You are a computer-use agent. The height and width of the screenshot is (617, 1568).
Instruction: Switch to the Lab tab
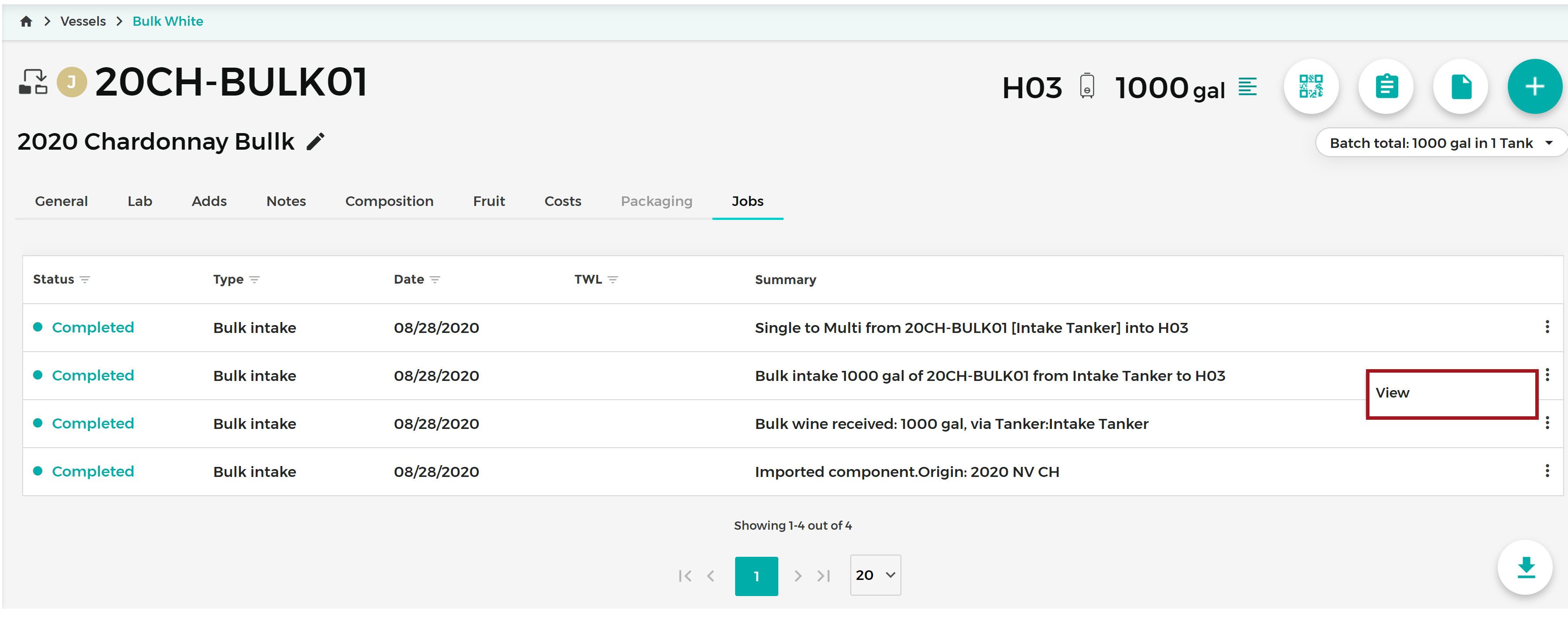tap(139, 201)
